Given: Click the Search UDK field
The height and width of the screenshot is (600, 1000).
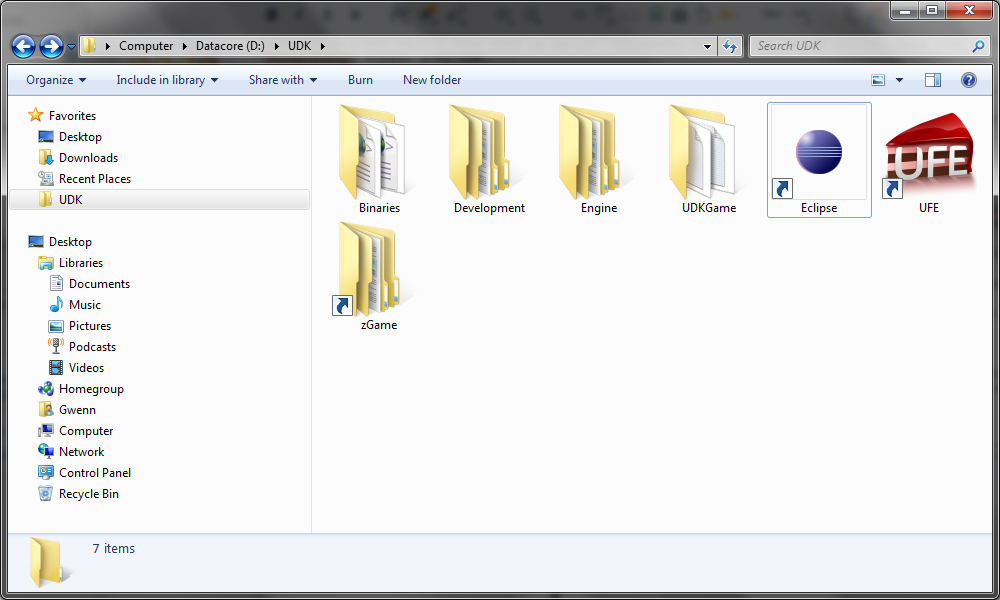Looking at the screenshot, I should point(860,46).
